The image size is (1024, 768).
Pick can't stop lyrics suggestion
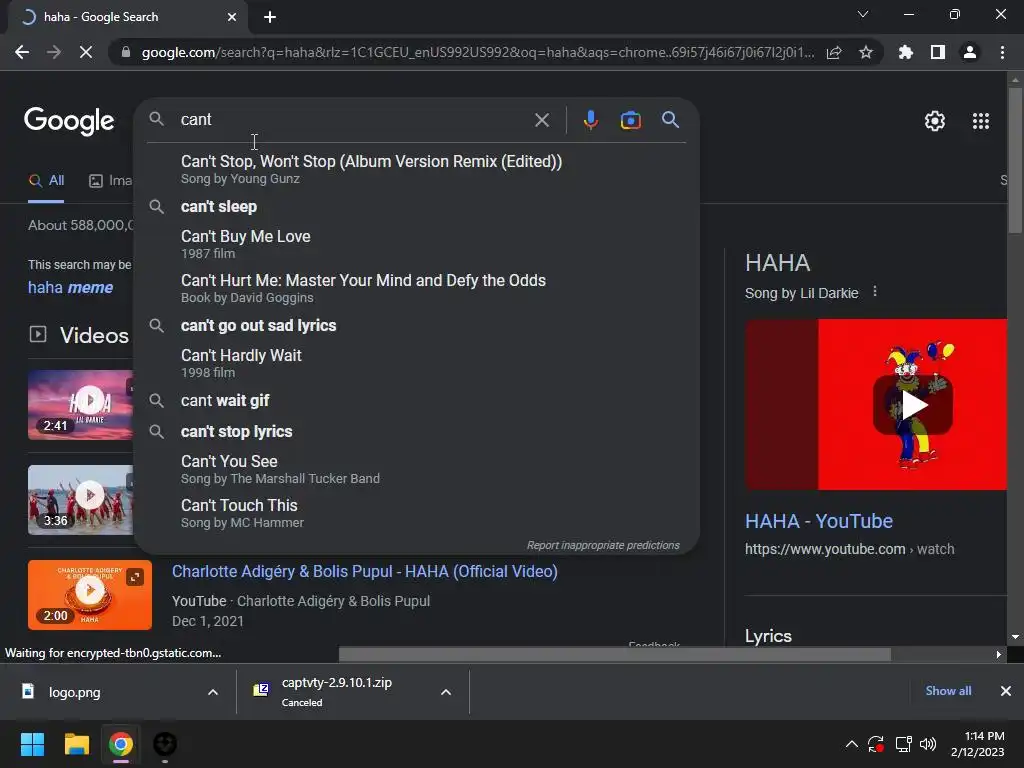(417, 432)
